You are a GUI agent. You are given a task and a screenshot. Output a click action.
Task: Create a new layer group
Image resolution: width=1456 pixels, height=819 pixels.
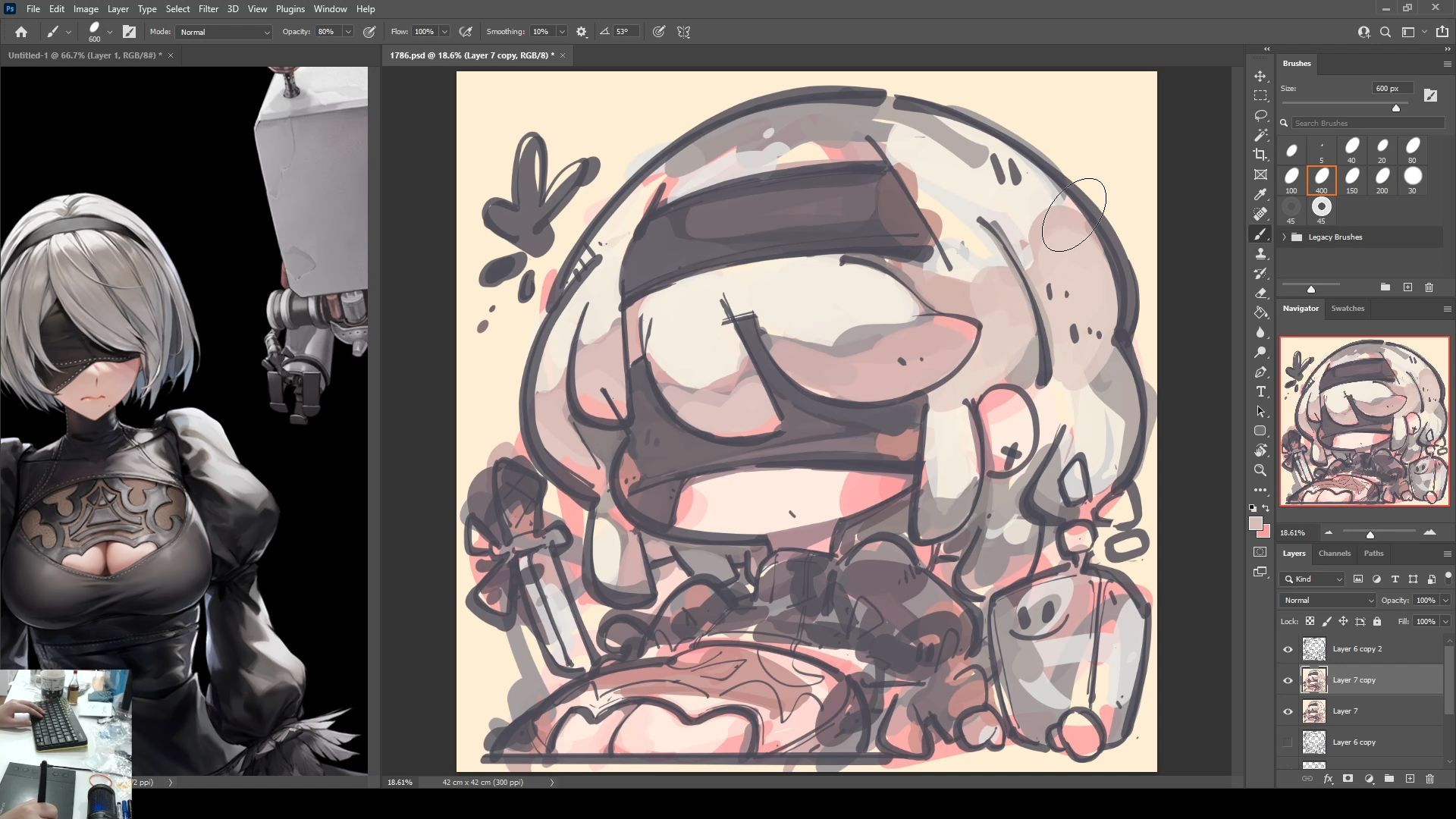click(1389, 779)
